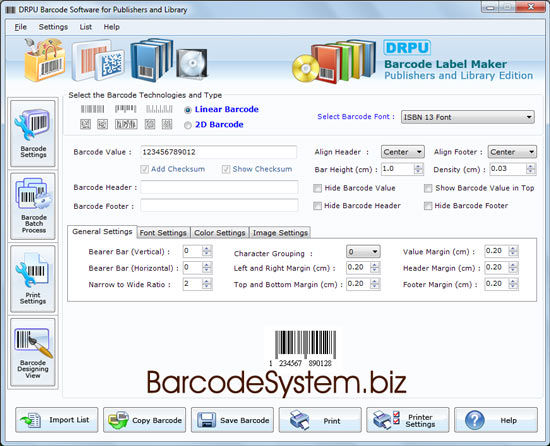
Task: Switch to General Settings tab
Action: click(102, 232)
